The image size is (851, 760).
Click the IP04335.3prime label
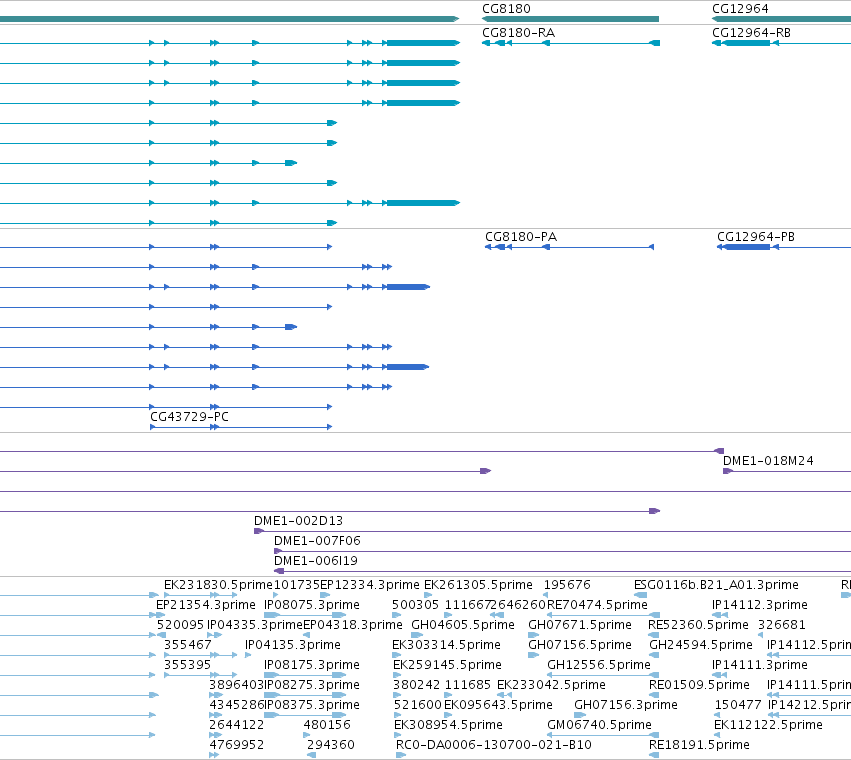pos(255,625)
